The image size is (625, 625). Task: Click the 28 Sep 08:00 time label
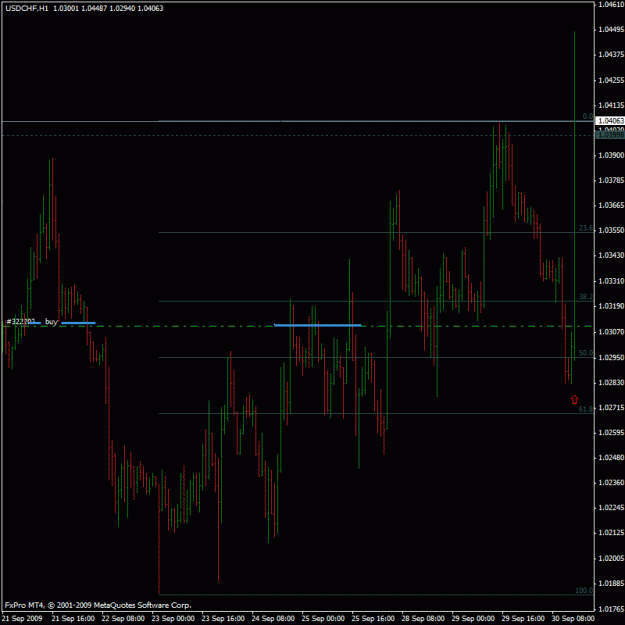click(423, 618)
